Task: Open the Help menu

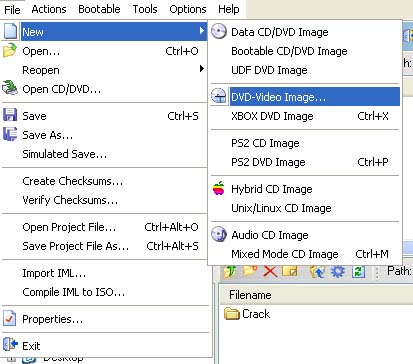Action: [x=229, y=9]
